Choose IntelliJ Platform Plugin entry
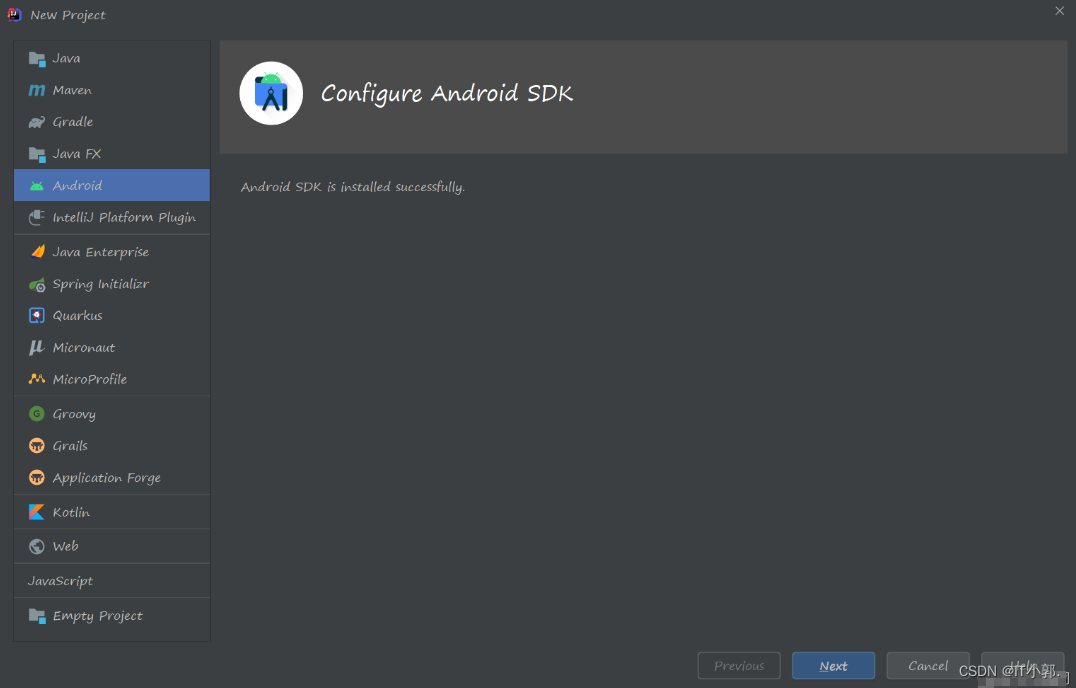Screen dimensions: 1076x688 tap(124, 217)
